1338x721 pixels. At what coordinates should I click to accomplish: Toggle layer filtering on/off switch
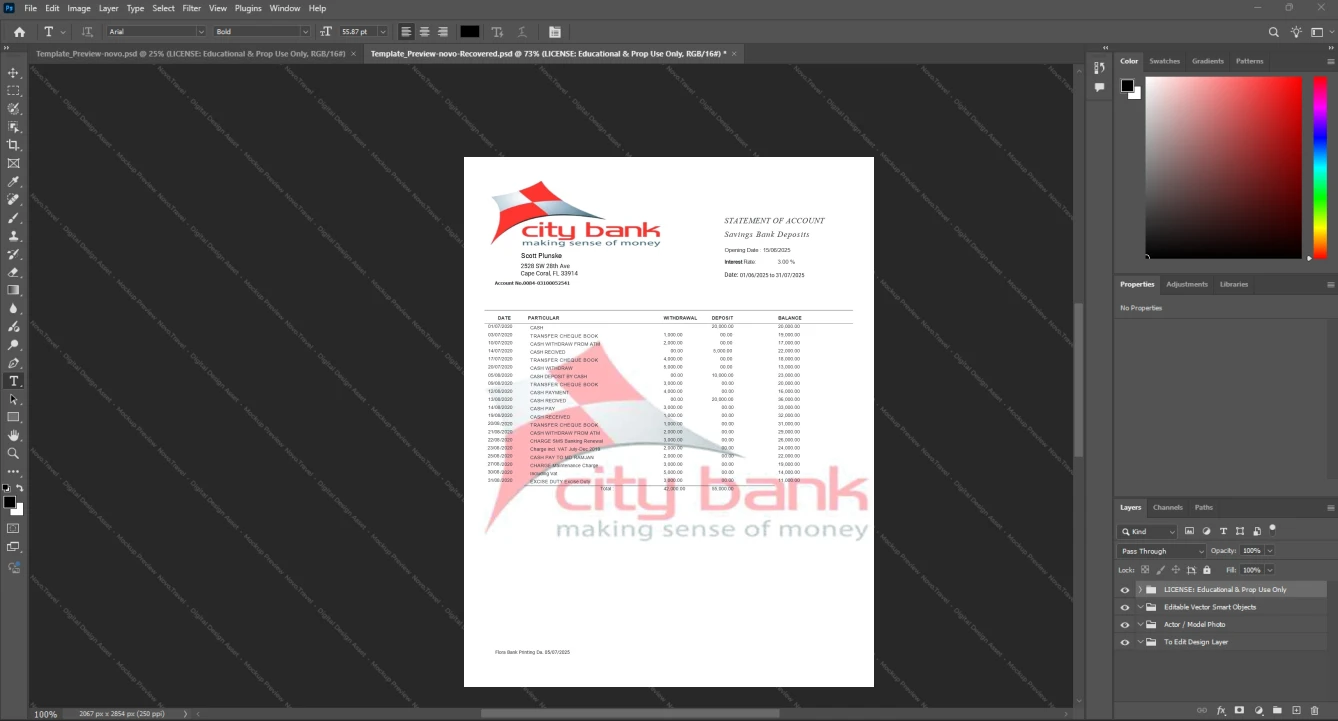pyautogui.click(x=1272, y=529)
